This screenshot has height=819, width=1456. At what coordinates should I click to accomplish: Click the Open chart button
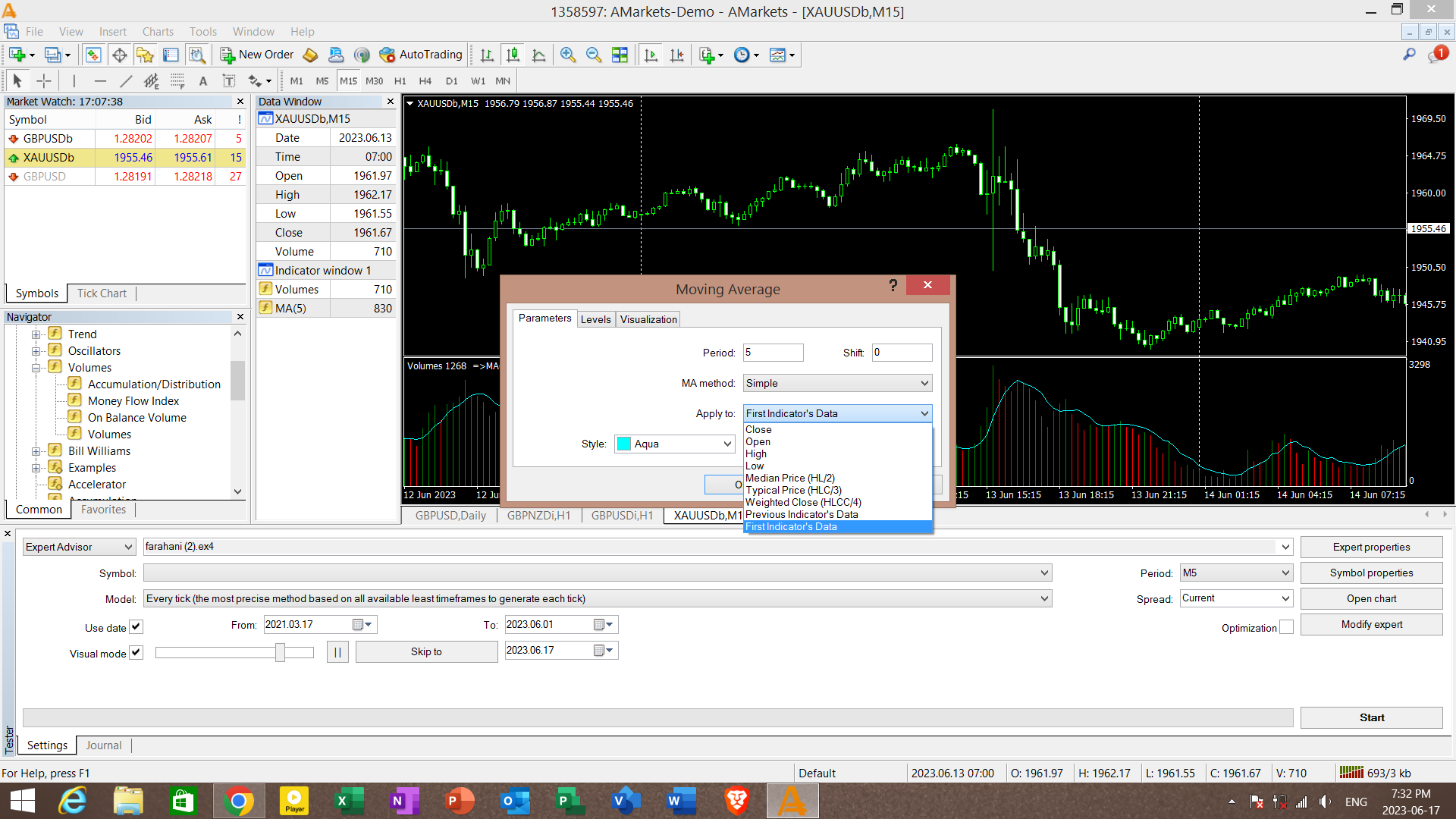(1371, 598)
